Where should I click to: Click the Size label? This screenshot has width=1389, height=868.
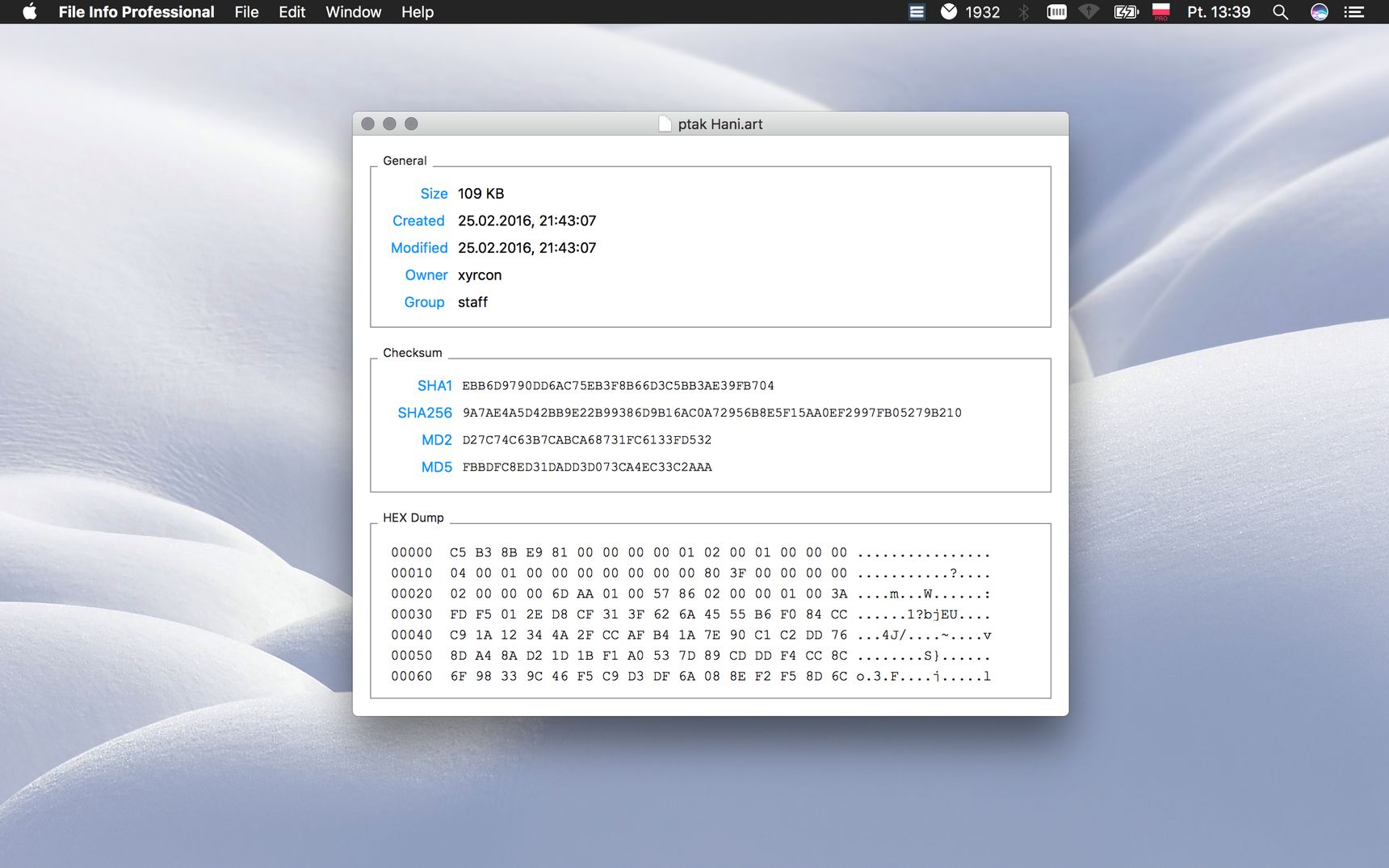click(434, 194)
